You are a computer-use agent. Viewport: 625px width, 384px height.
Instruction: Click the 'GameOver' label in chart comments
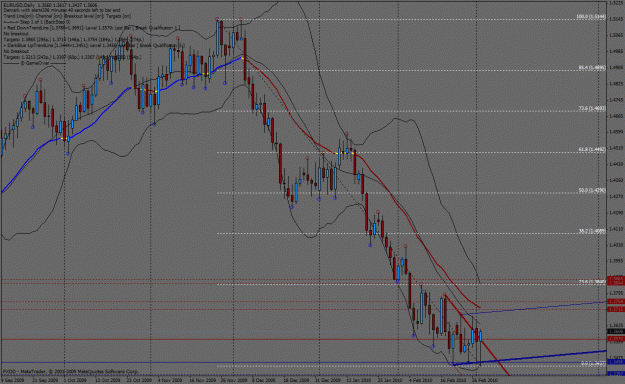tap(35, 63)
